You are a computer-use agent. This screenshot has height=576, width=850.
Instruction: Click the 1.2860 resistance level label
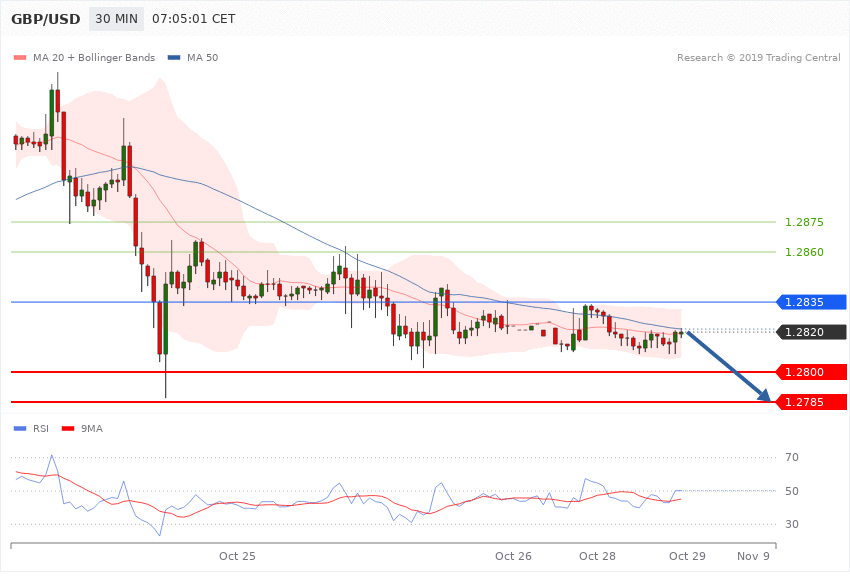click(804, 252)
